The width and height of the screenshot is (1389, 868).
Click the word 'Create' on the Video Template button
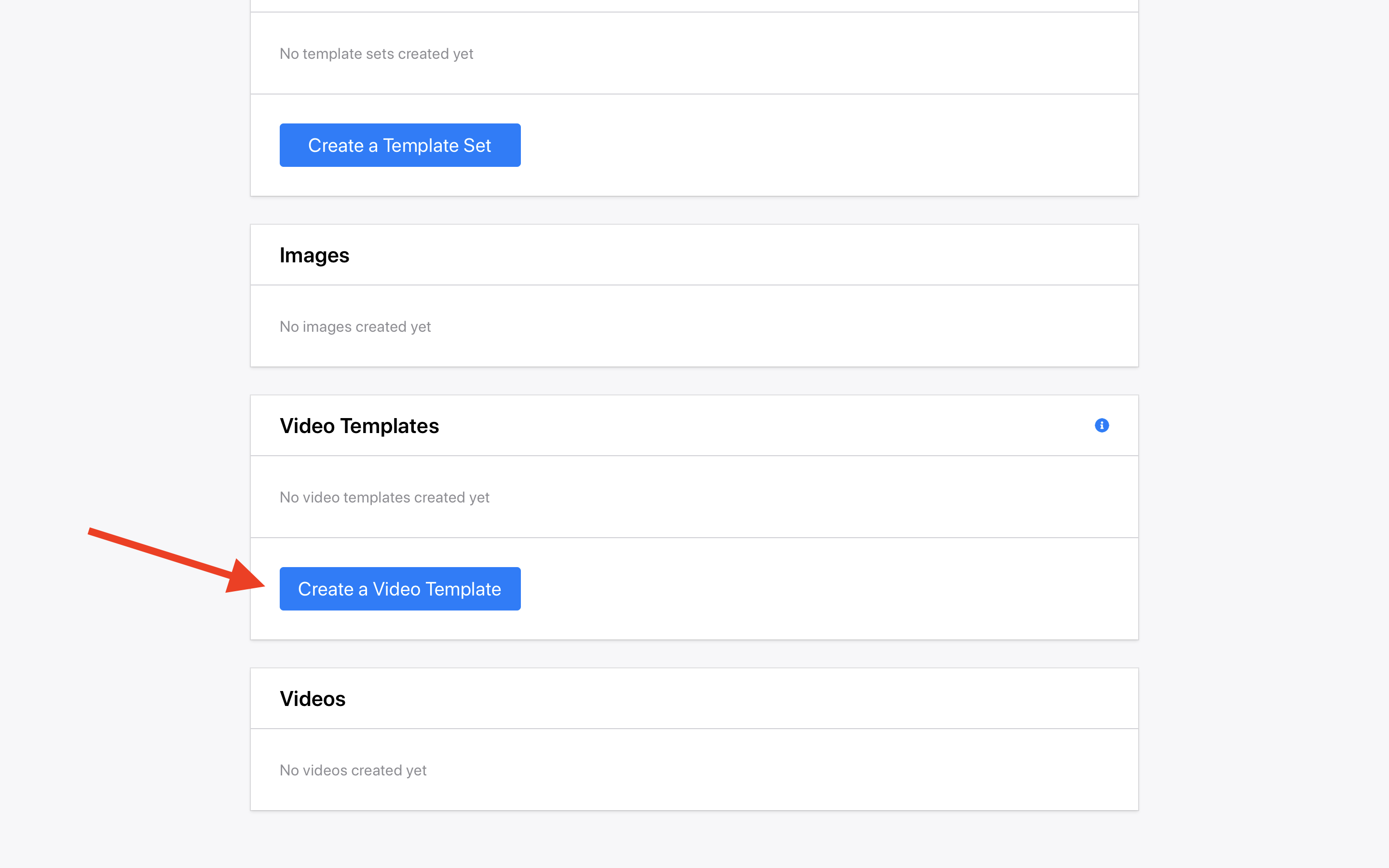point(326,589)
